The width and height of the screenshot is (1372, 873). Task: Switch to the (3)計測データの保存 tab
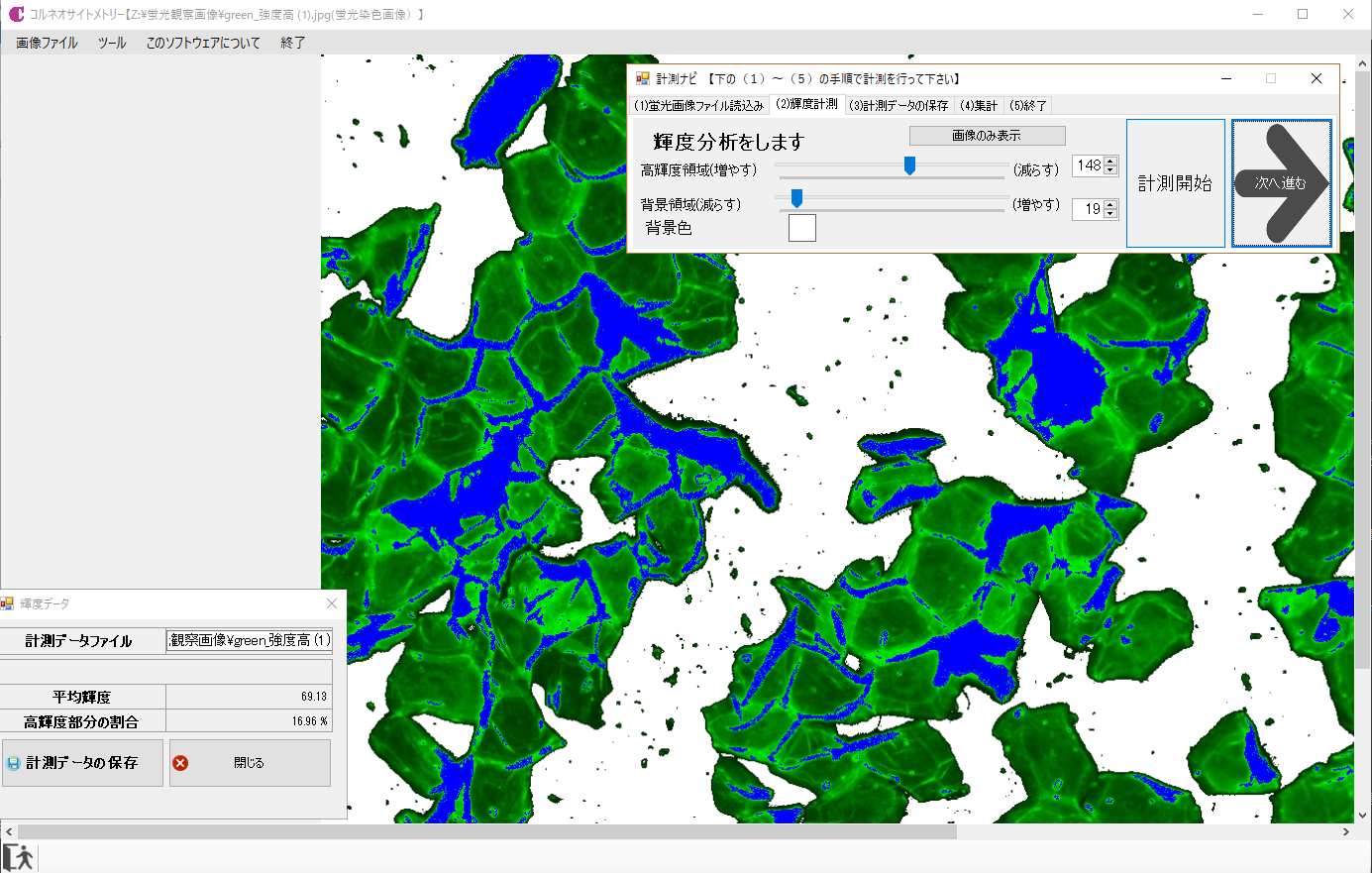coord(899,106)
